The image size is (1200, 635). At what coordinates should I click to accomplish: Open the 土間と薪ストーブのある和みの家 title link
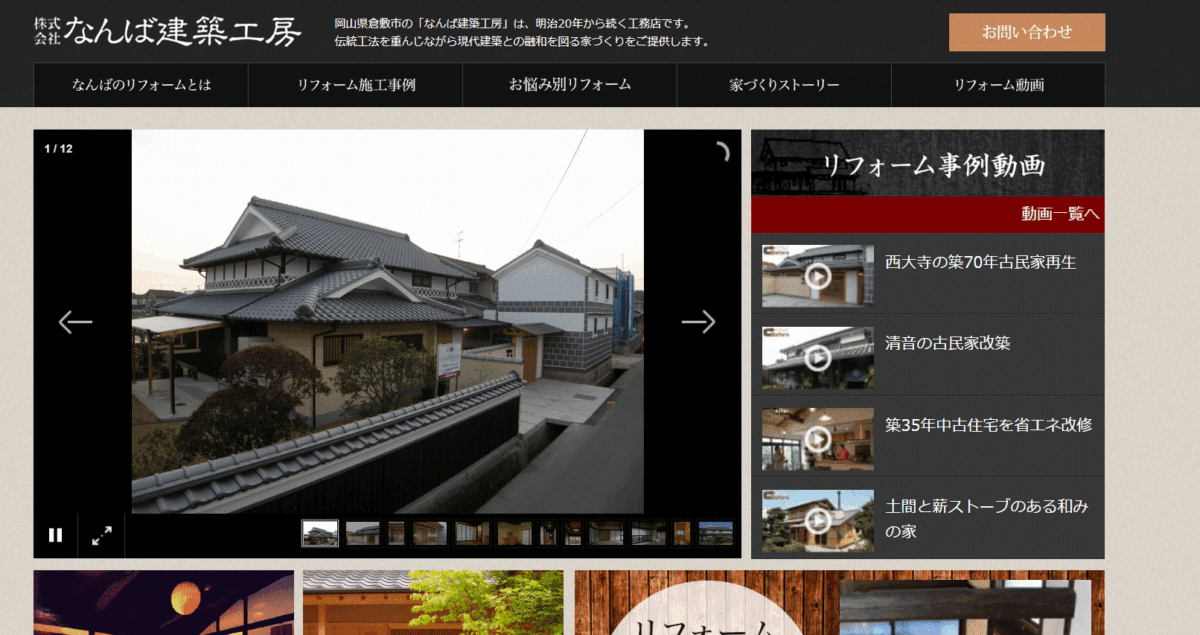(987, 518)
